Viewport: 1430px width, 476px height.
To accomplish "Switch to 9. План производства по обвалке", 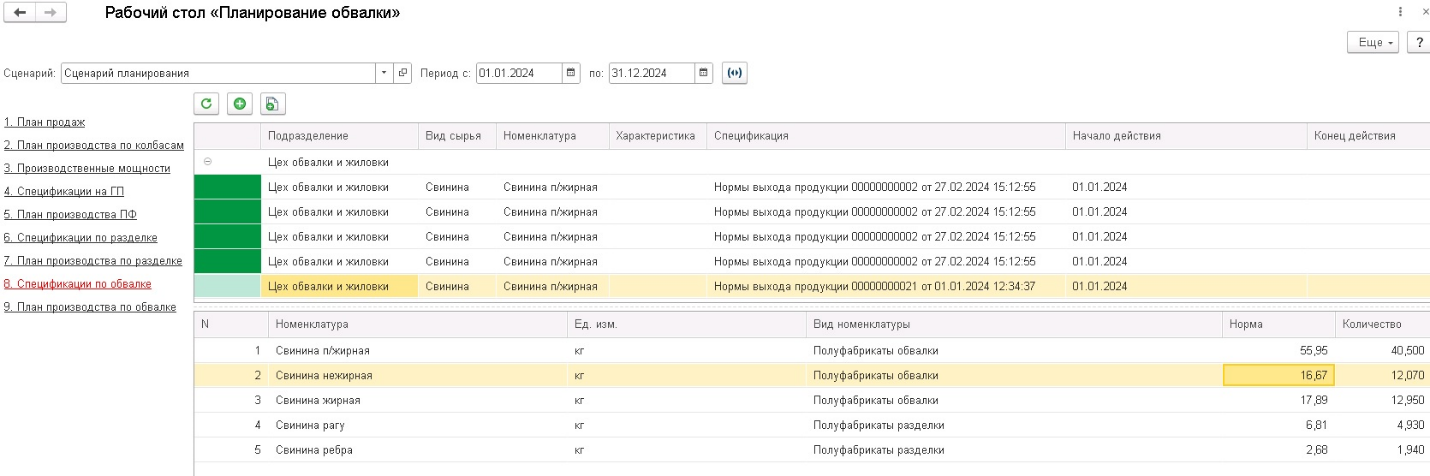I will (90, 307).
